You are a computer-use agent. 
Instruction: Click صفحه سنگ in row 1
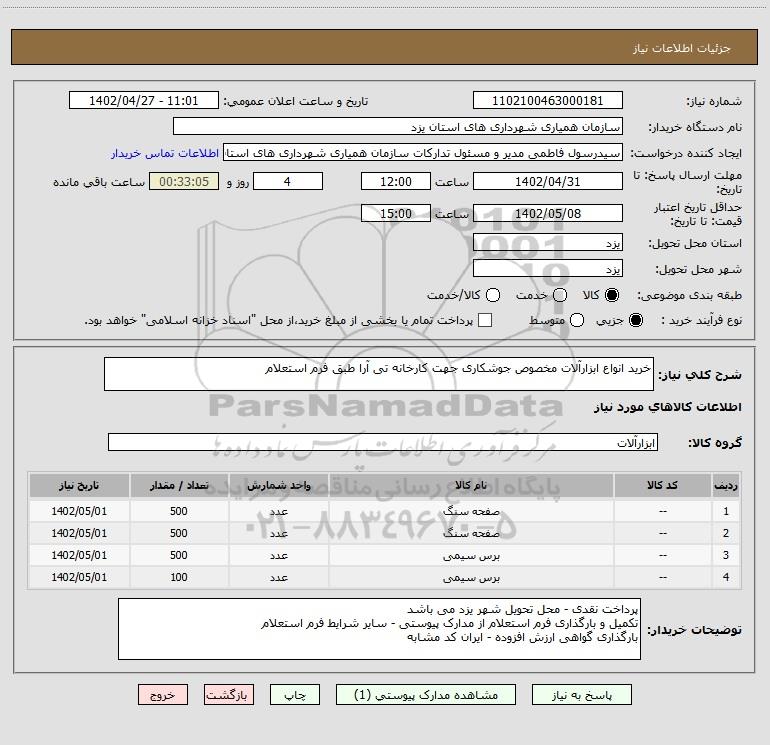tap(471, 511)
